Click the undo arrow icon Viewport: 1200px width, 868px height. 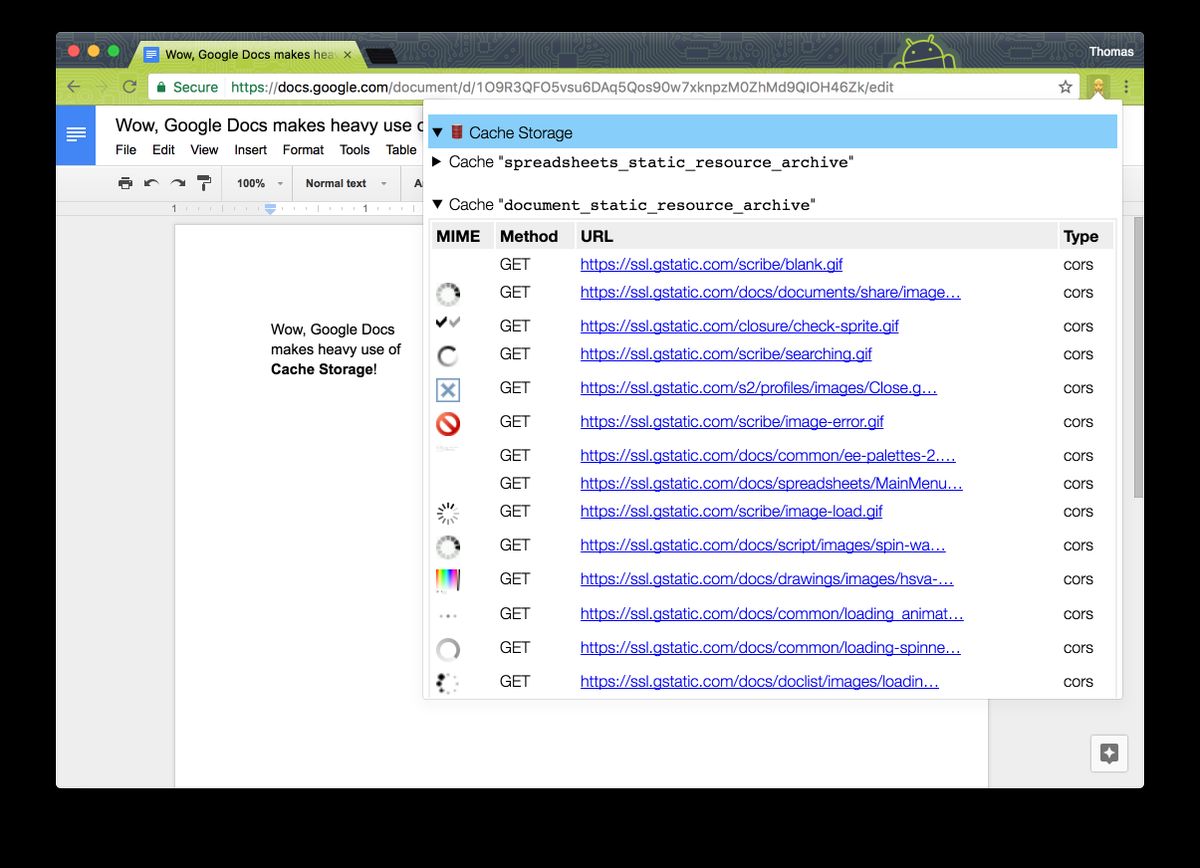pos(151,183)
